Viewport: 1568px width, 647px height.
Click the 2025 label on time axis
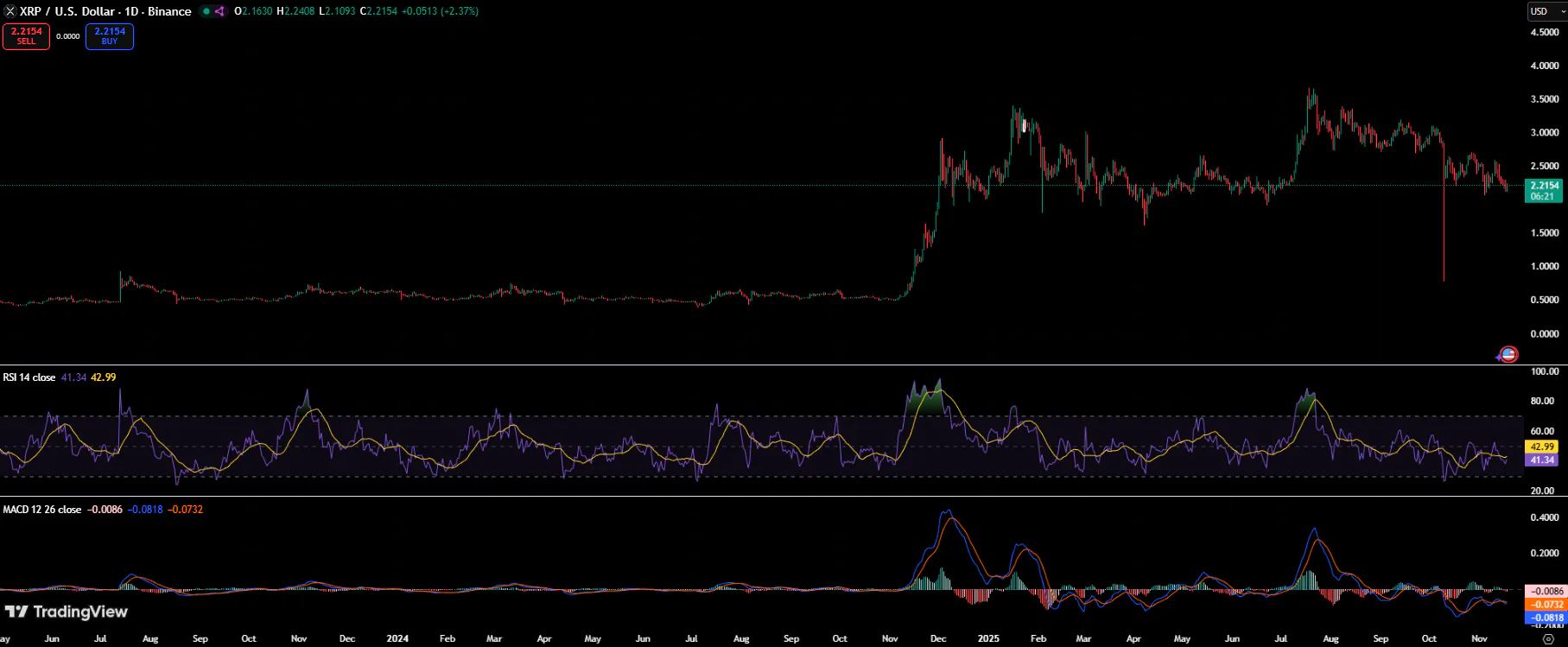[988, 639]
